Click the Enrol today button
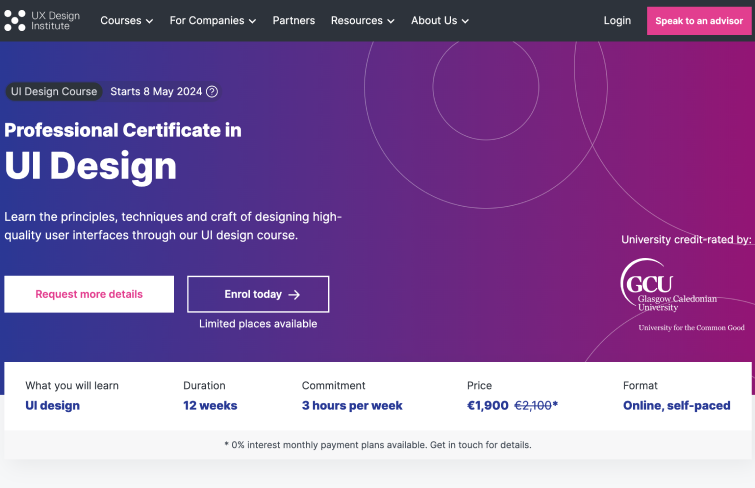Viewport: 755px width, 488px height. click(257, 295)
